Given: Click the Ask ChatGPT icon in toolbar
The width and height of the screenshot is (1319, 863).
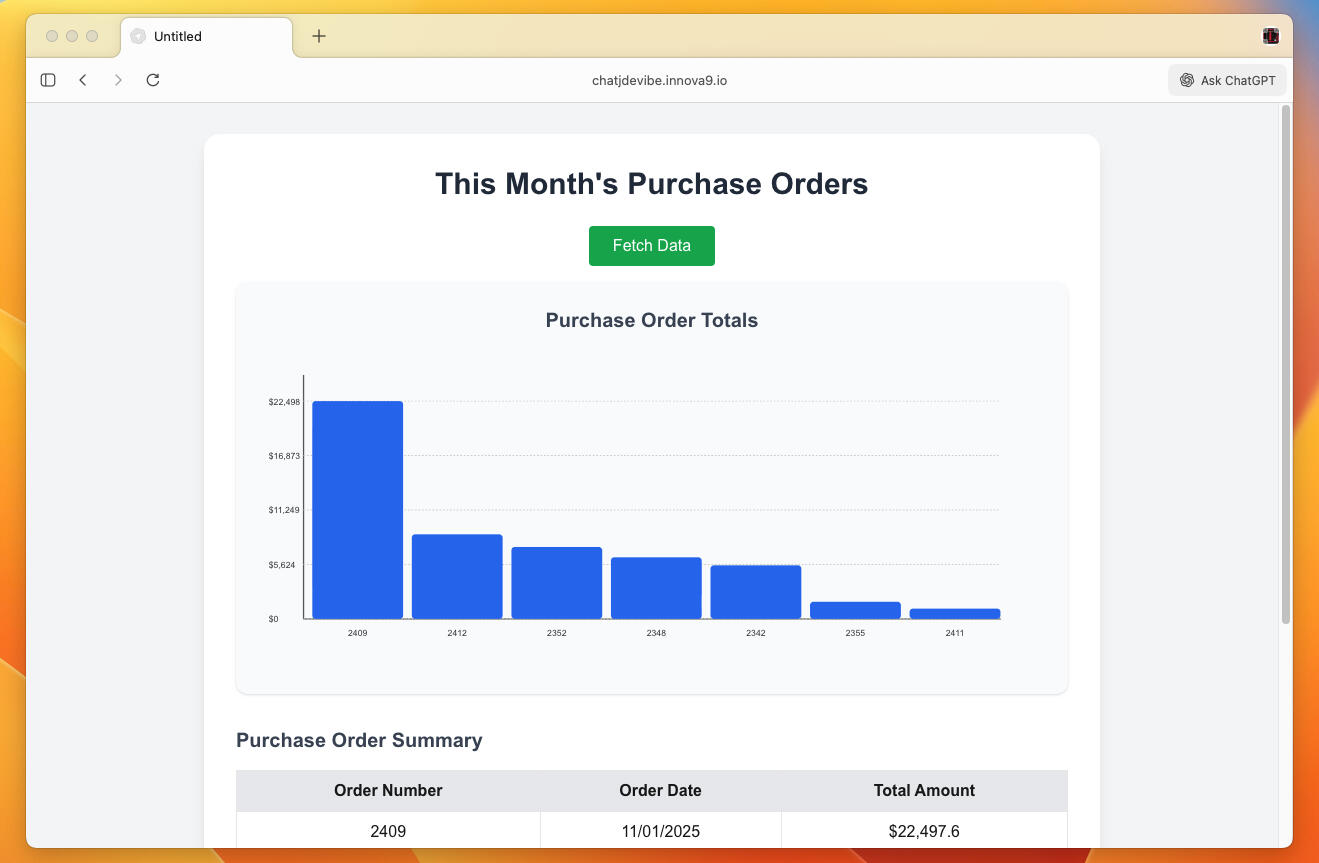Looking at the screenshot, I should pyautogui.click(x=1186, y=80).
